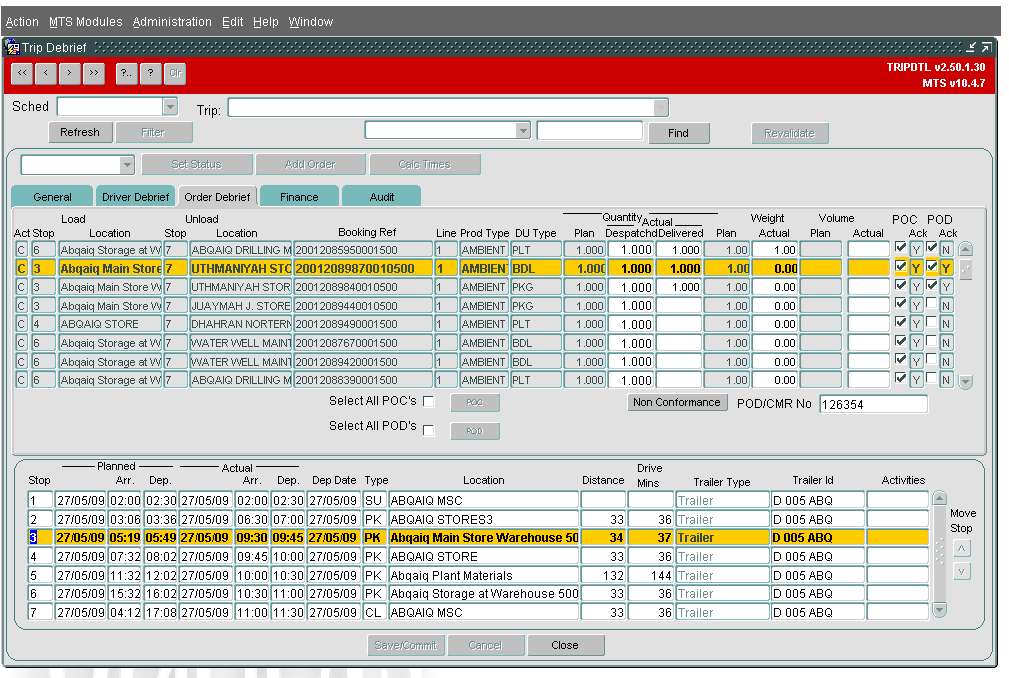The image size is (1009, 678).
Task: Tick the Select All POC's checkbox
Action: click(429, 402)
